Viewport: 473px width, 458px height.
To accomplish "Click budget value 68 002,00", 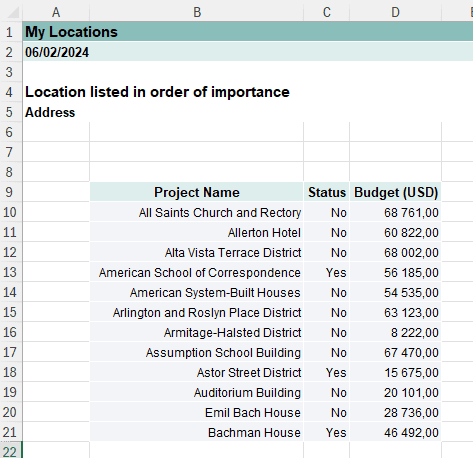I will pos(395,252).
